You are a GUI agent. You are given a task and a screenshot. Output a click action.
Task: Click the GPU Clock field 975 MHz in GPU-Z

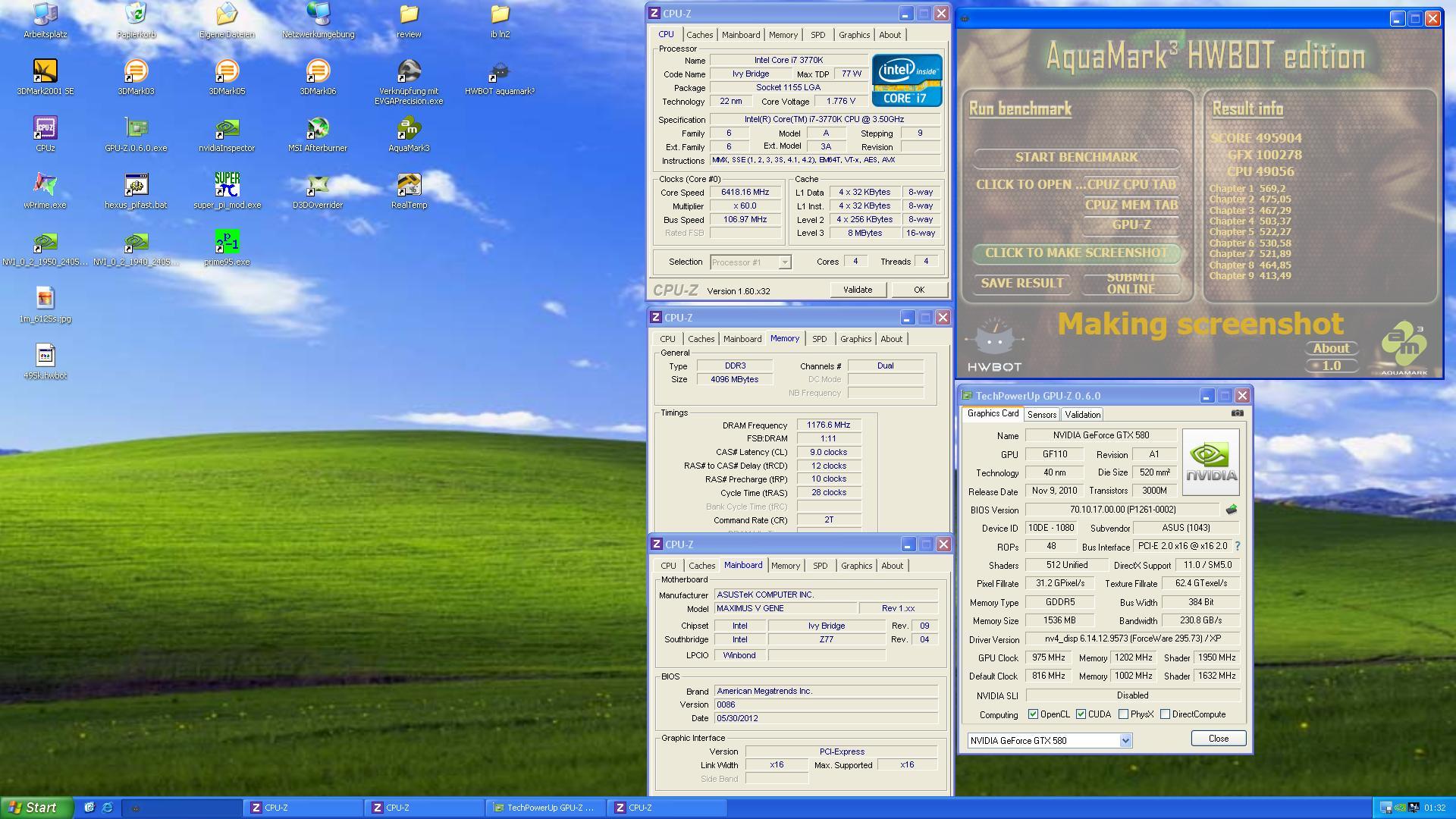click(x=1048, y=658)
